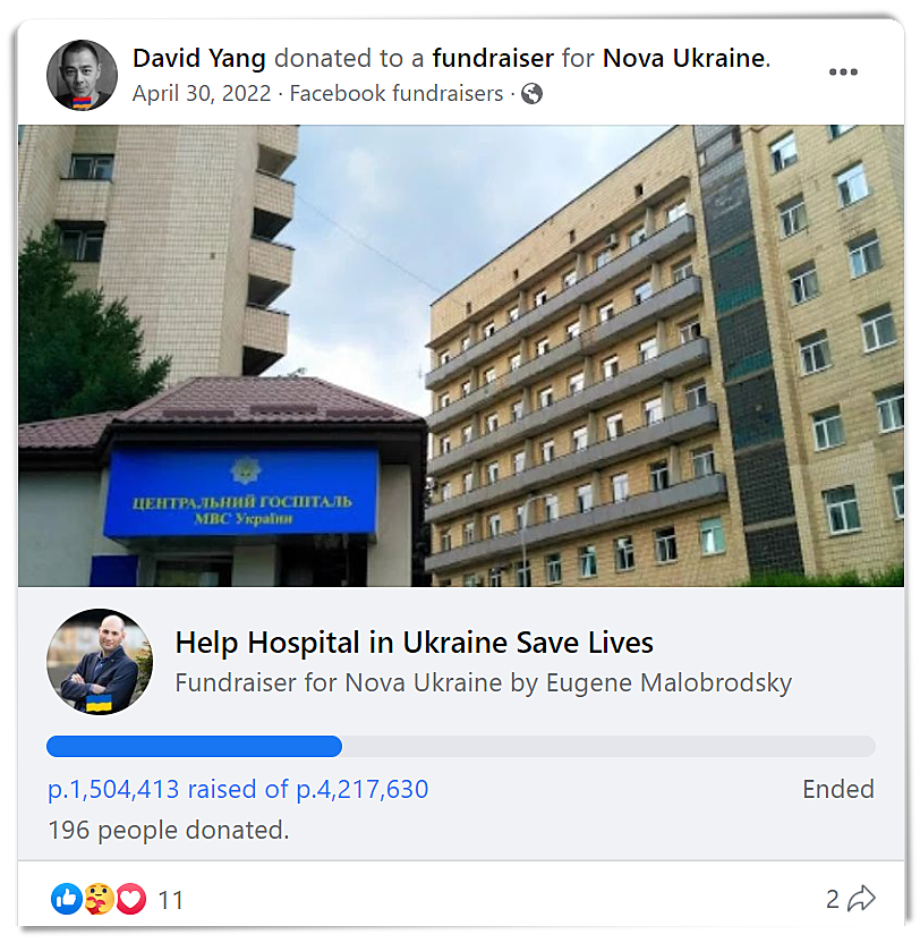920x943 pixels.
Task: Click the public globe privacy icon
Action: [x=532, y=94]
